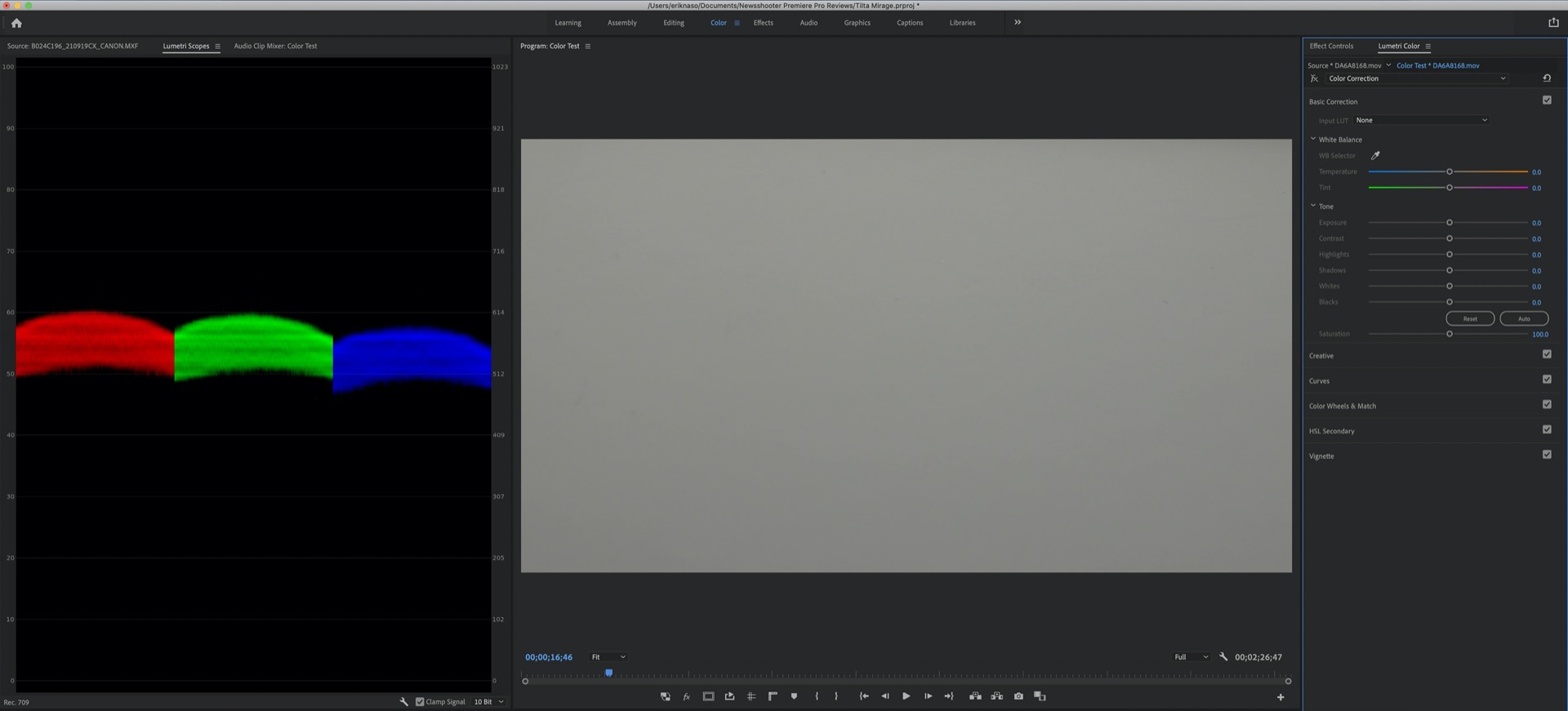
Task: Open the Fit zoom level dropdown
Action: coord(608,657)
